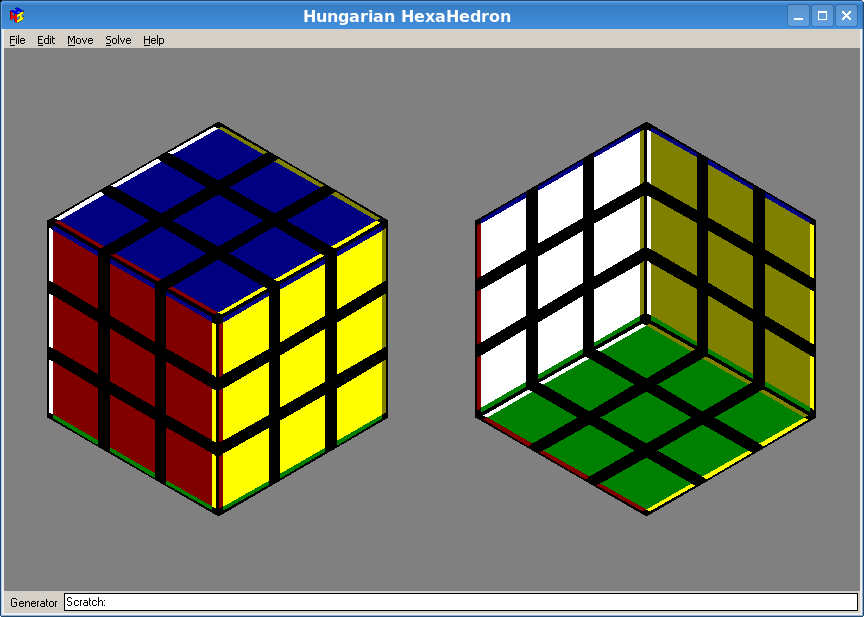Open the File menu

(18, 40)
